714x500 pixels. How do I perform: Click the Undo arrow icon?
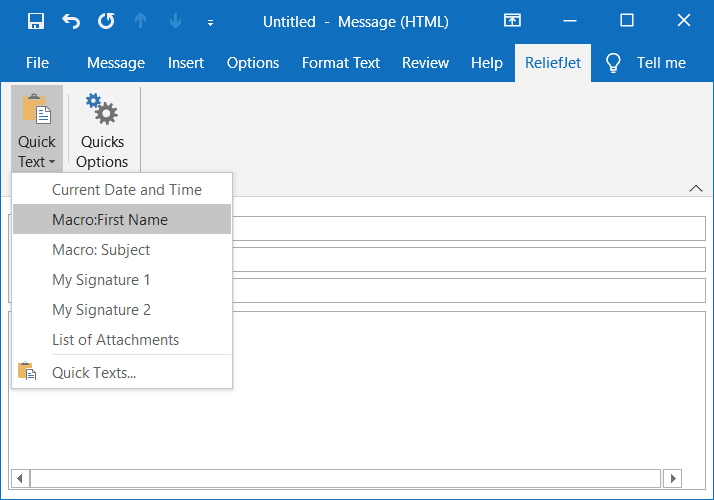tap(71, 21)
